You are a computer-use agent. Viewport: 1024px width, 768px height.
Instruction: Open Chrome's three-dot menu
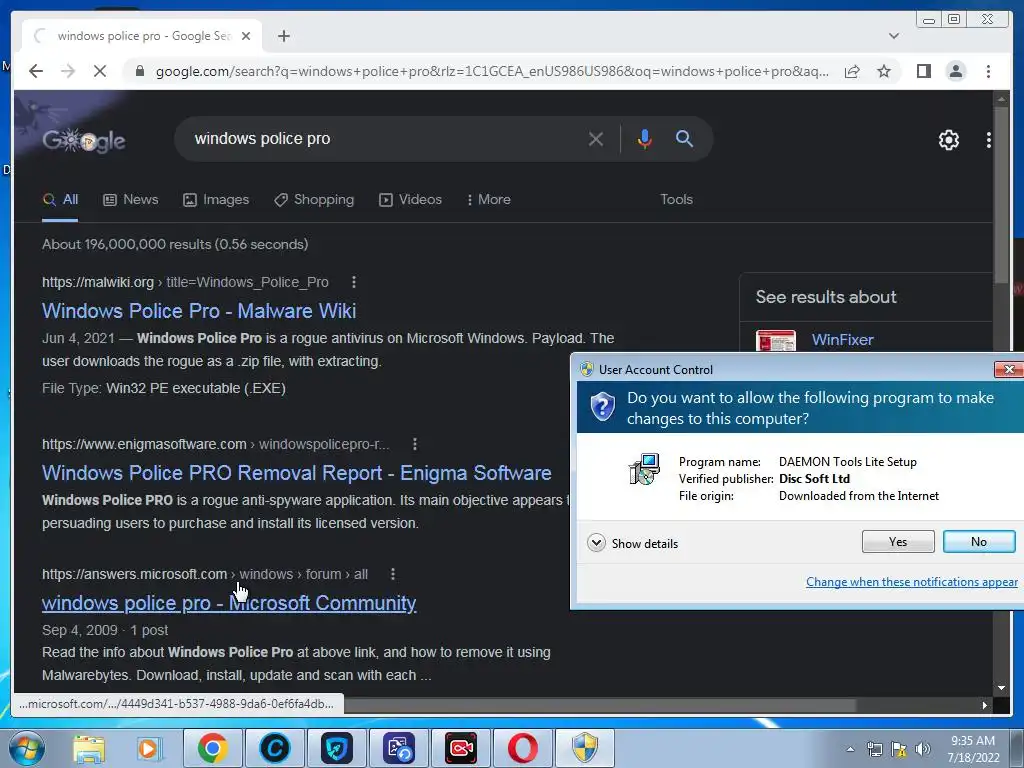coord(988,71)
